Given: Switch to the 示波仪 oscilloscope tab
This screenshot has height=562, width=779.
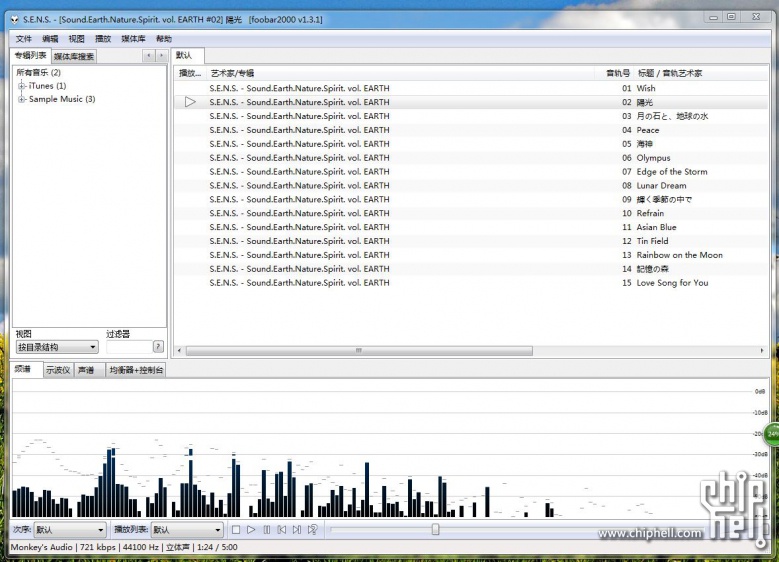Looking at the screenshot, I should coord(58,370).
